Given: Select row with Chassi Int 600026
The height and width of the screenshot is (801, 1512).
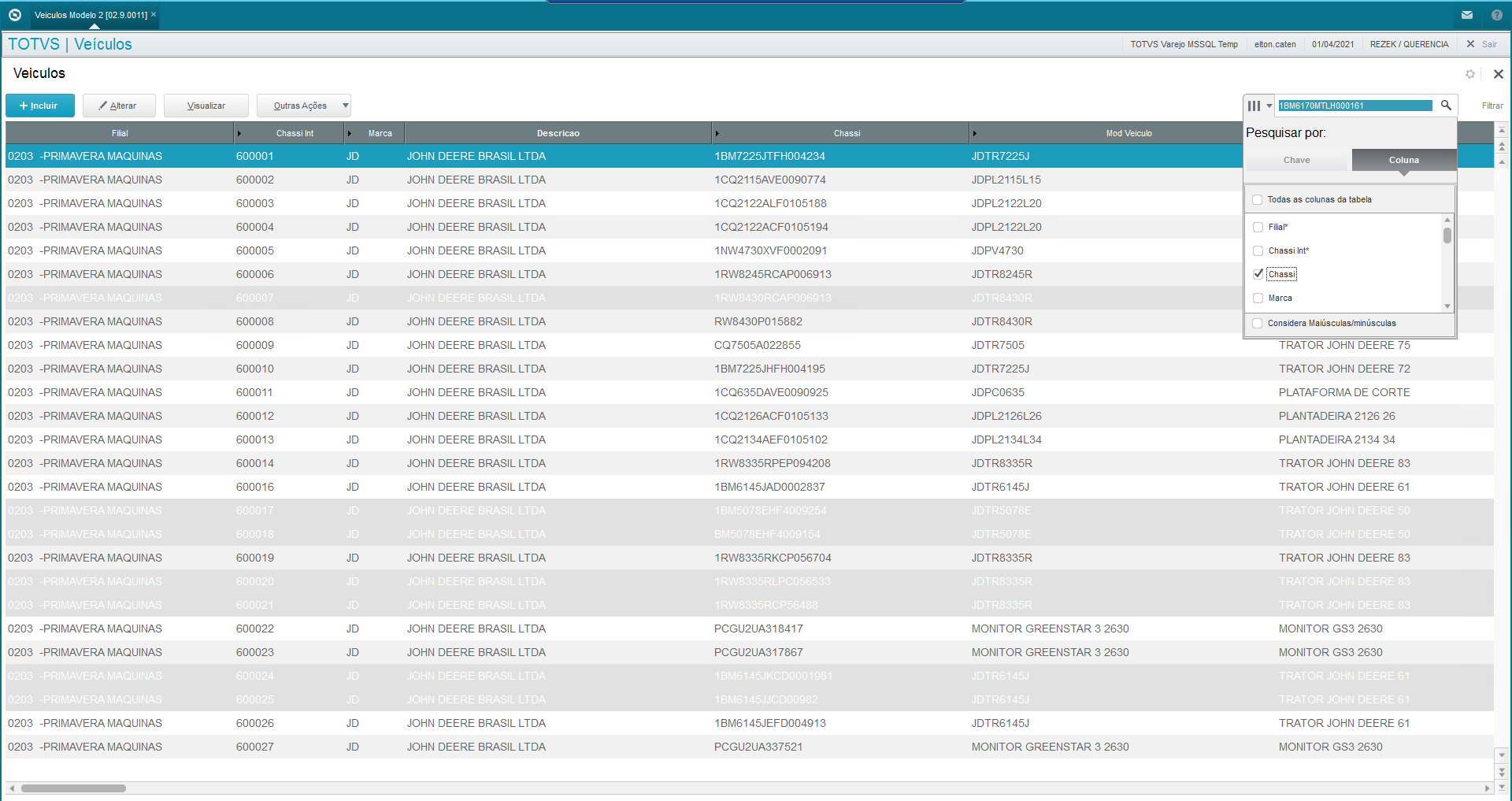Looking at the screenshot, I should [x=750, y=723].
